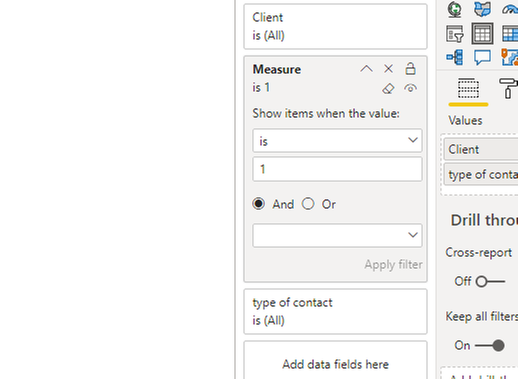The width and height of the screenshot is (518, 379).
Task: Clear the Measure filter with eraser
Action: 388,89
